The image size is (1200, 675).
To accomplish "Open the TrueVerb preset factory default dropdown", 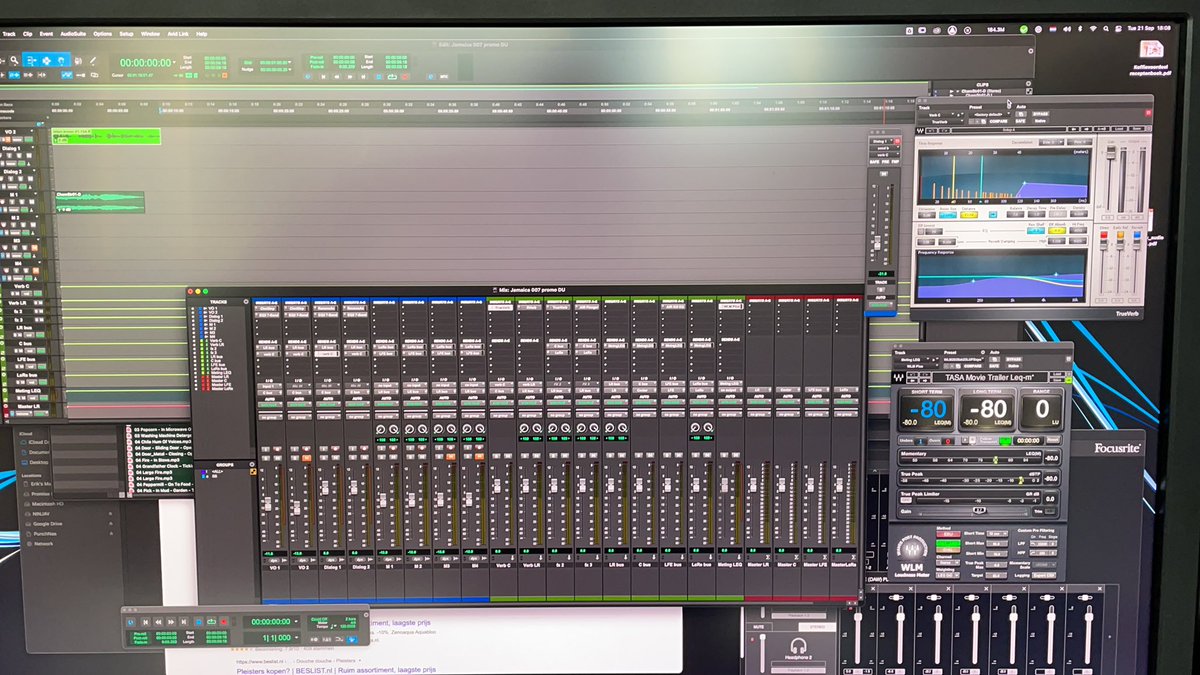I will [991, 114].
